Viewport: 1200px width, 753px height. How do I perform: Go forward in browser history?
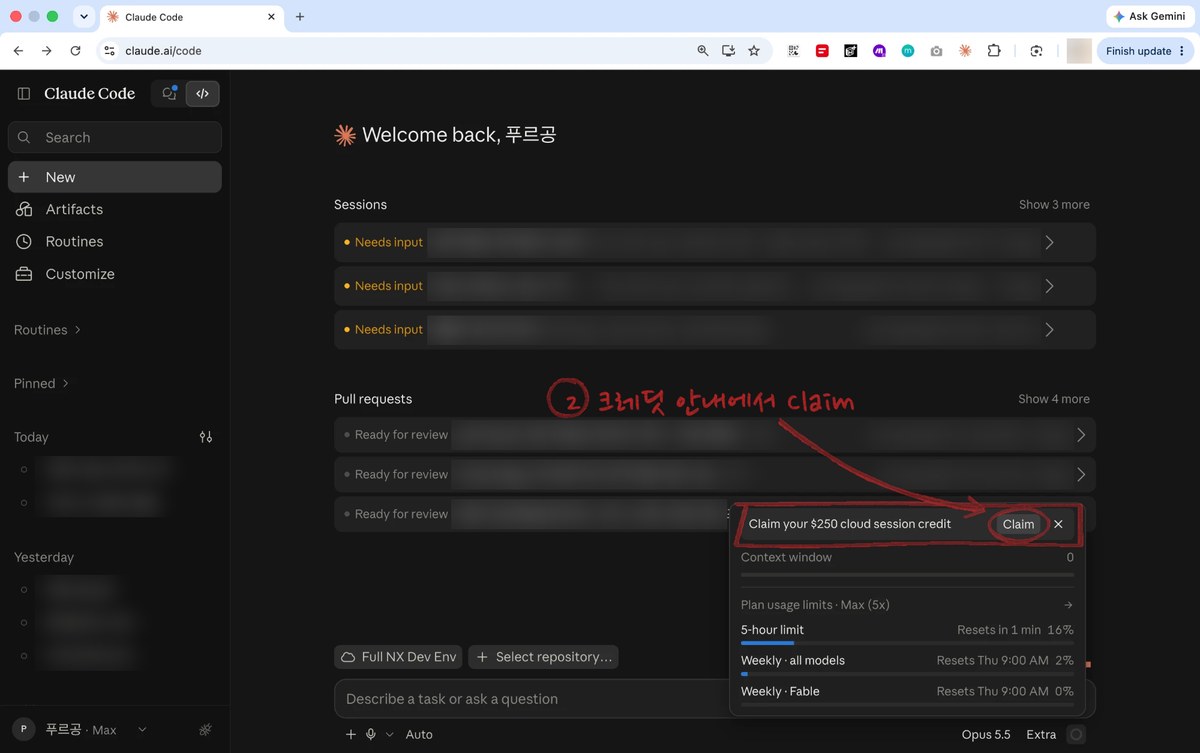[46, 51]
